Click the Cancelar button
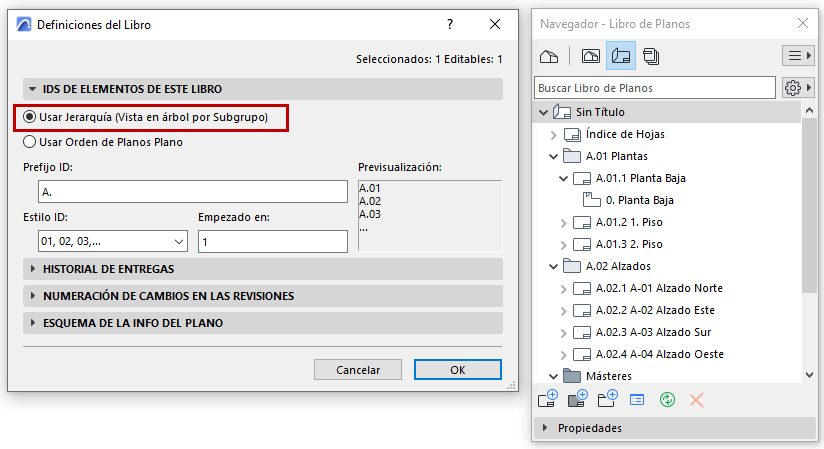Image resolution: width=824 pixels, height=449 pixels. click(358, 370)
